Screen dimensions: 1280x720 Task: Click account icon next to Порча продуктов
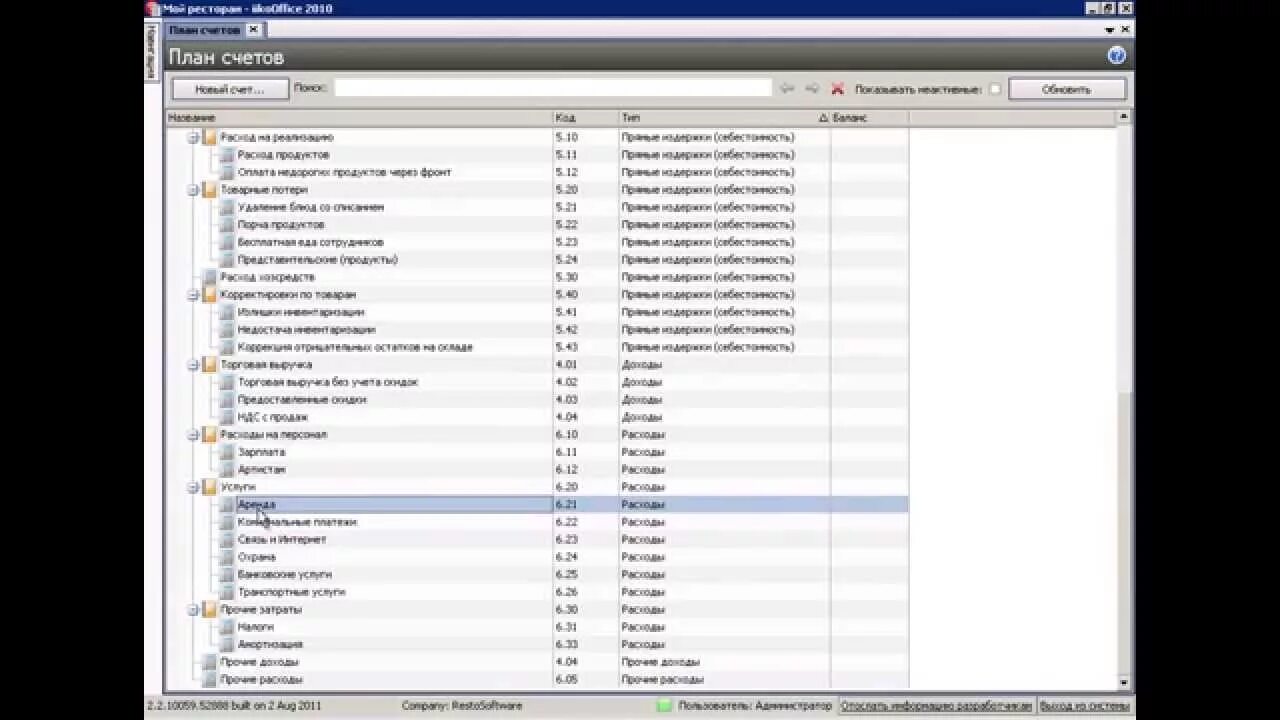tap(227, 224)
